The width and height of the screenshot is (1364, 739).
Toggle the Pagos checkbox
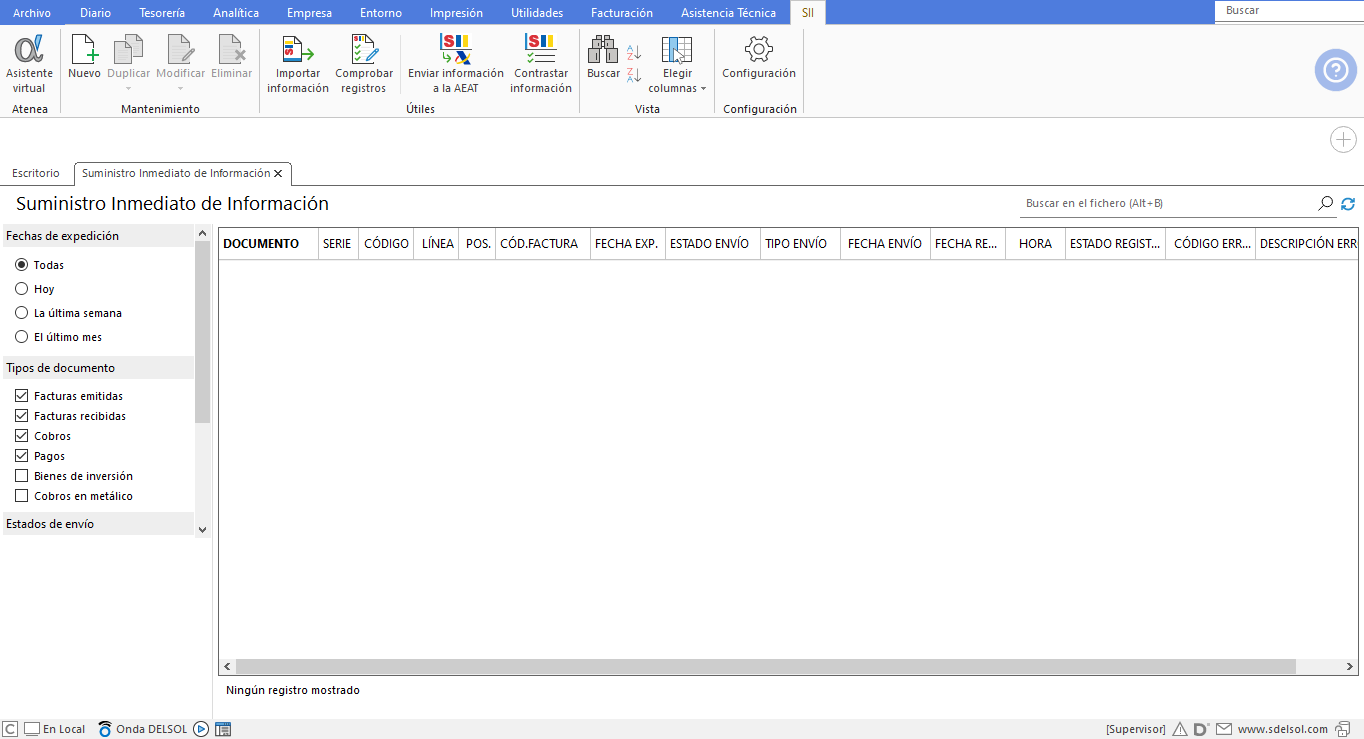pos(22,456)
